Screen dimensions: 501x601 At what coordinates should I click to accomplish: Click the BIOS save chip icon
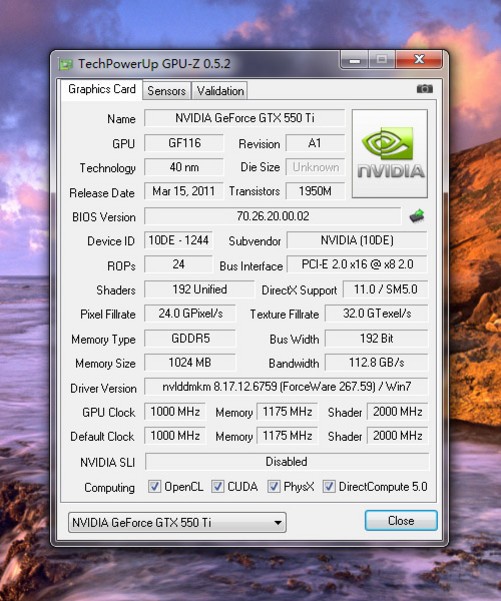[x=417, y=216]
